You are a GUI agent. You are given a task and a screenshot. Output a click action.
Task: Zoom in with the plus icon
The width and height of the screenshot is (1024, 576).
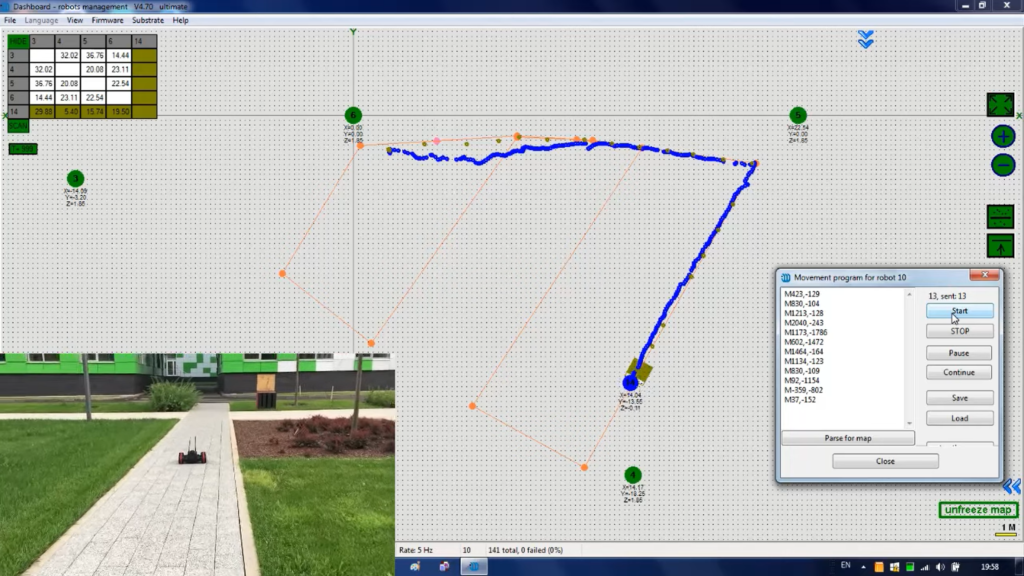point(1002,137)
